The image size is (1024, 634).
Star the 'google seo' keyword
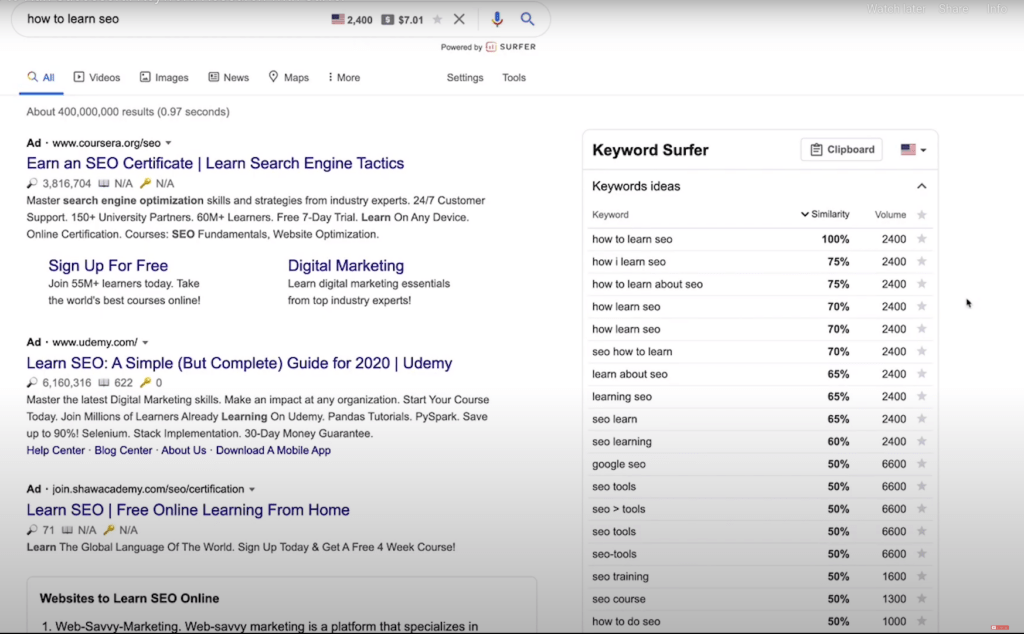(921, 464)
